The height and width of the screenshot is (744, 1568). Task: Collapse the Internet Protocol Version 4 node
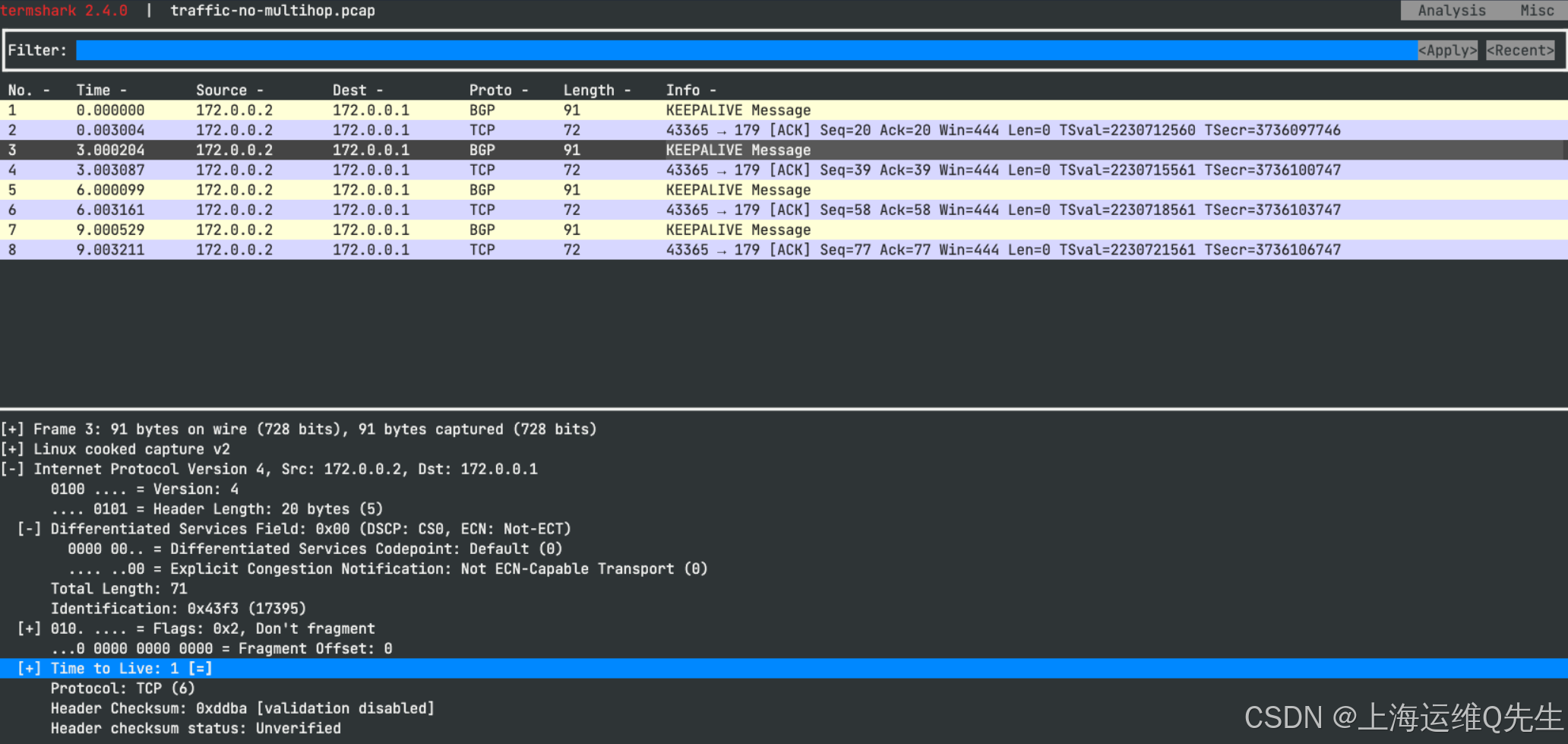click(x=12, y=469)
